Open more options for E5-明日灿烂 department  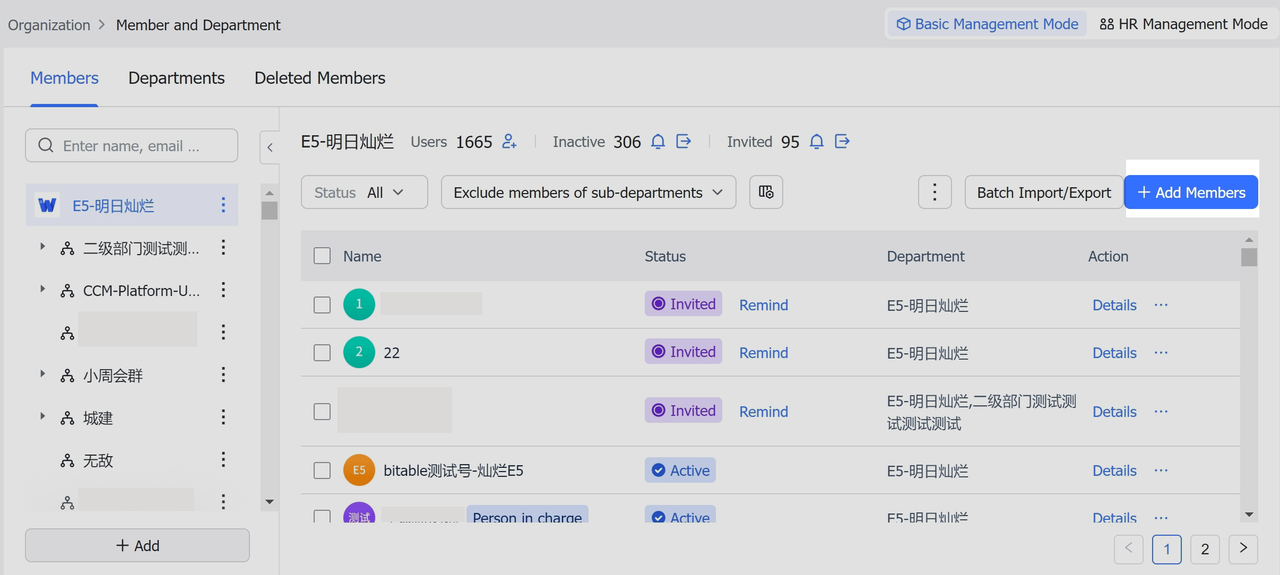223,206
